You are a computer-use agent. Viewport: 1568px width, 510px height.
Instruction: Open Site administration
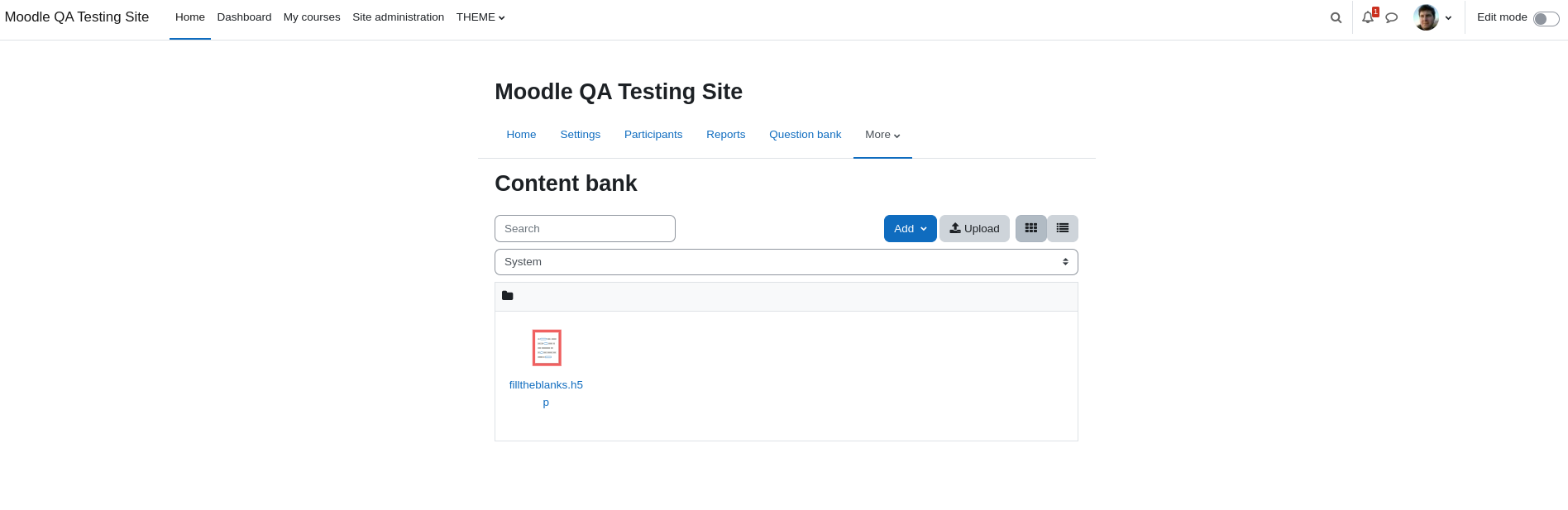398,17
